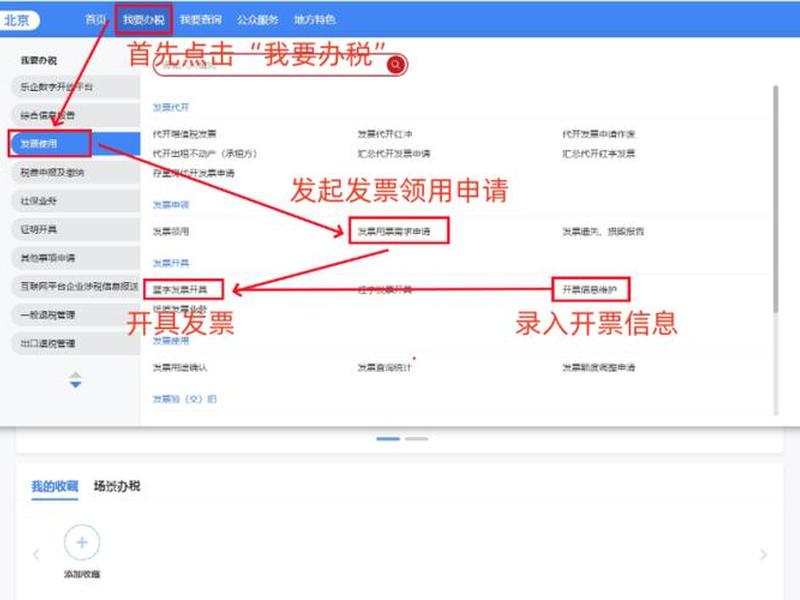The height and width of the screenshot is (600, 800).
Task: Open the 开票信息维护 link
Action: 589,290
